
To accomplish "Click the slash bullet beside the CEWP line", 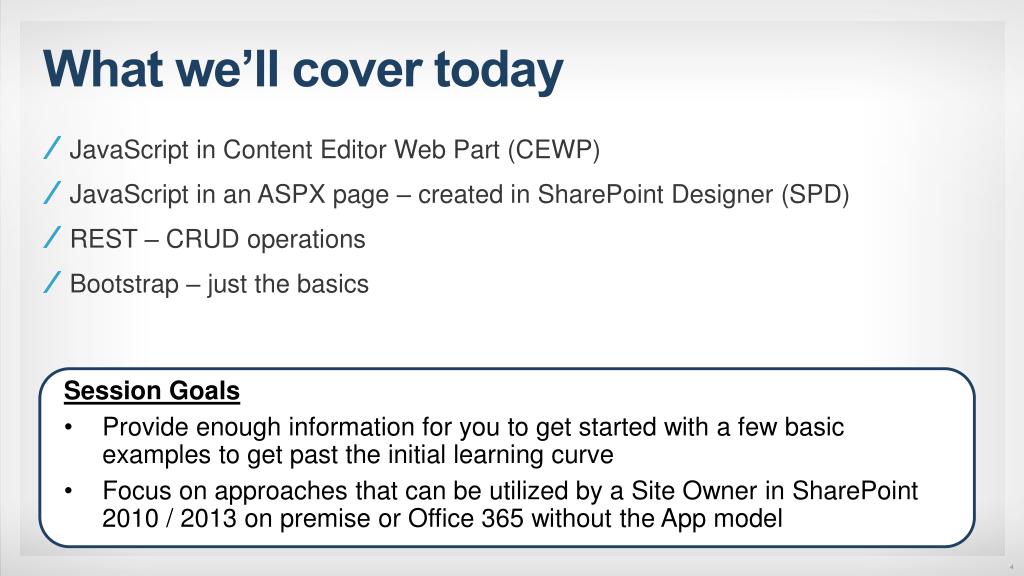I will (52, 148).
